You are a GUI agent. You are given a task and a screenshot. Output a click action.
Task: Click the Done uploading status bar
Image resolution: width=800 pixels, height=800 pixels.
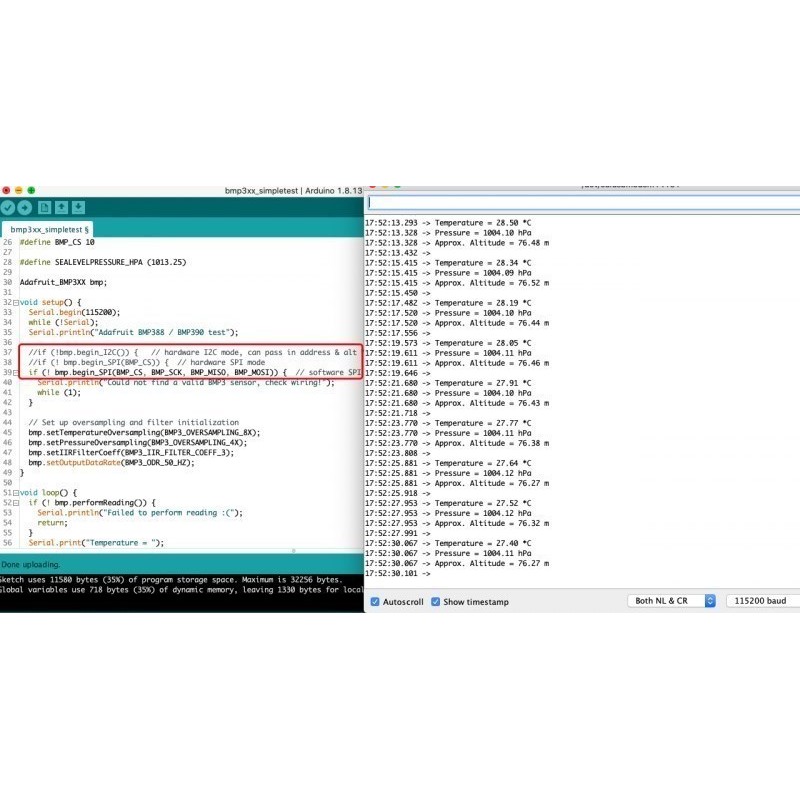180,565
